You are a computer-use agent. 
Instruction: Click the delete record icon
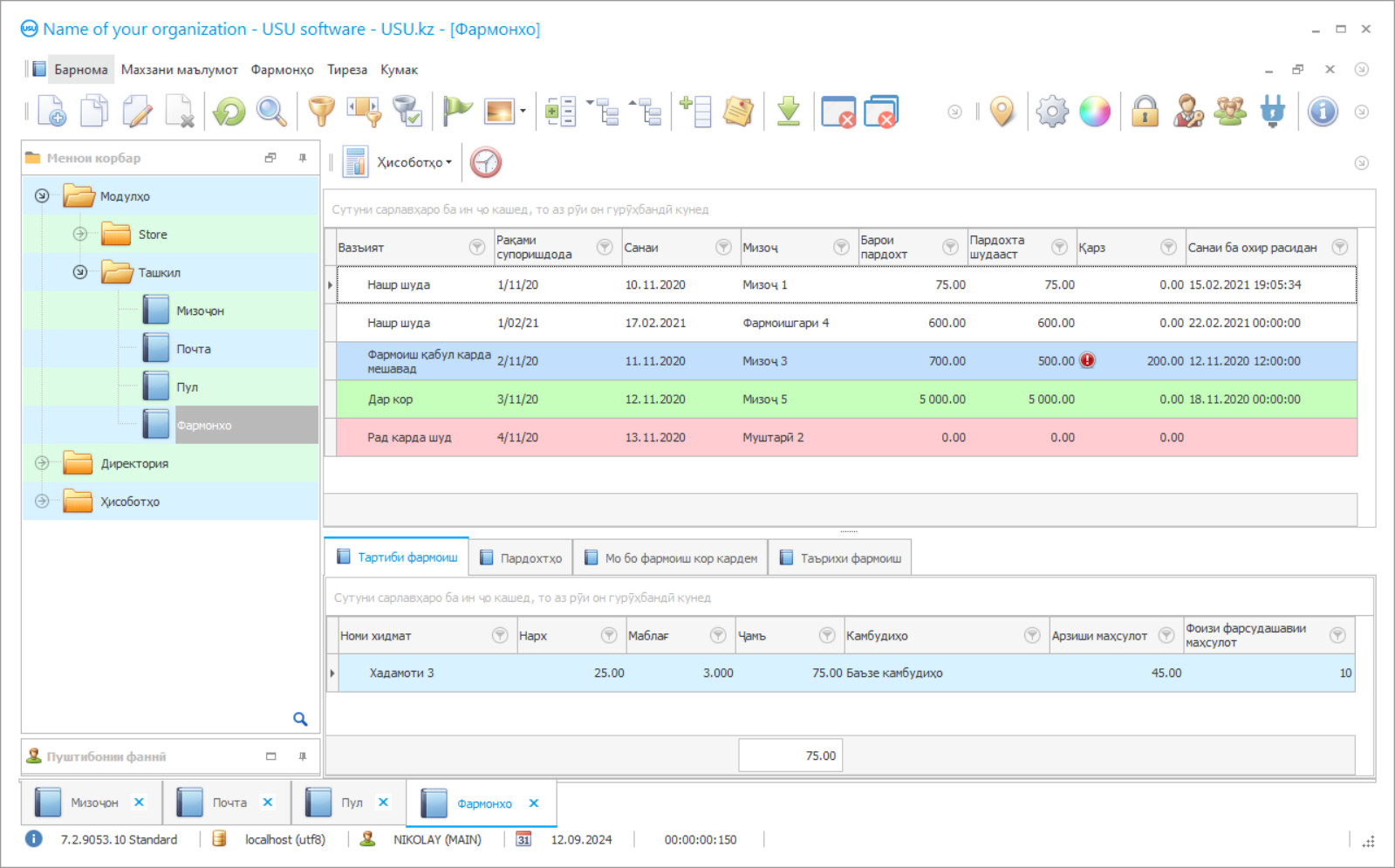(180, 112)
